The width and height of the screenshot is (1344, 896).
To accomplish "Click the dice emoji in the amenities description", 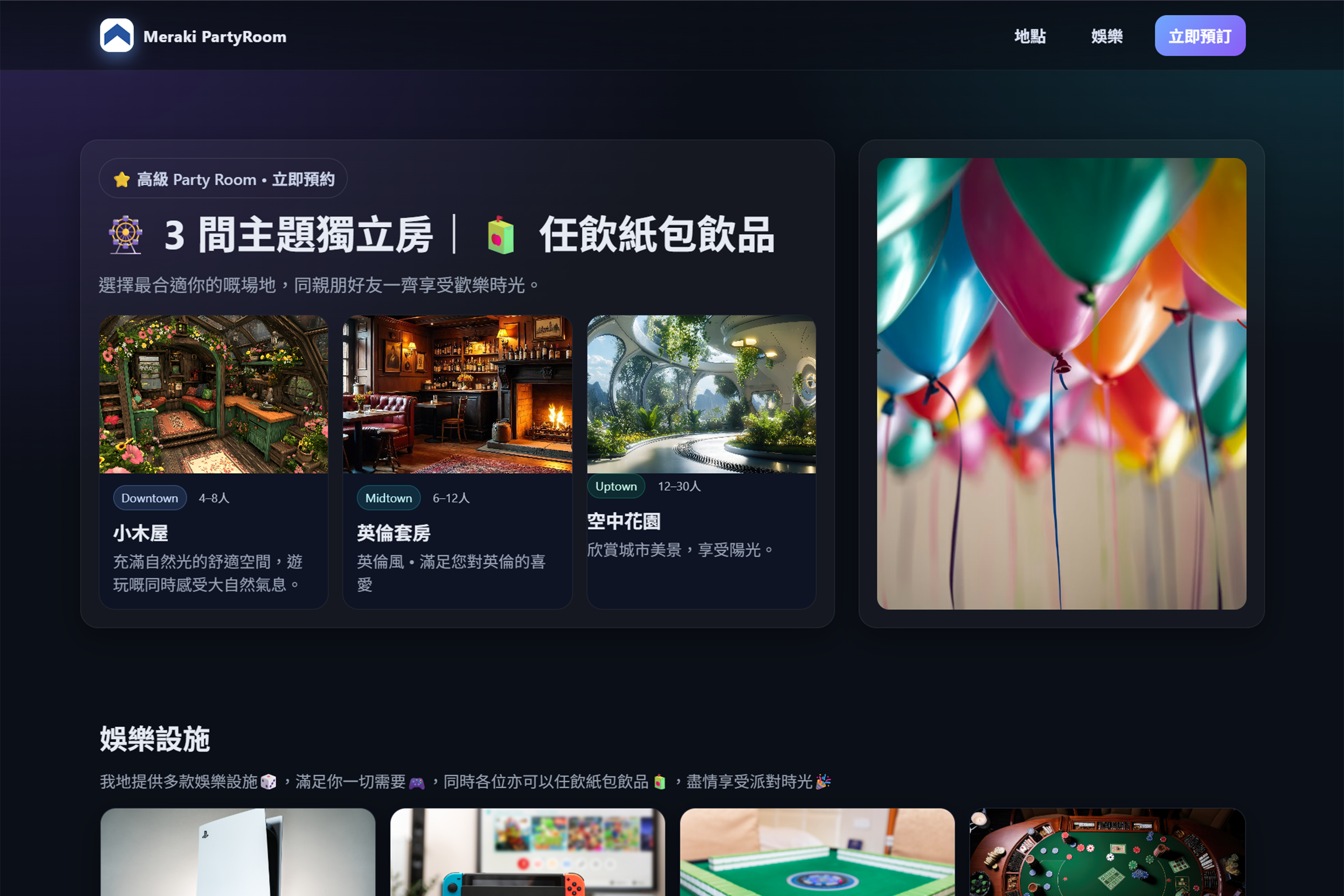I will (268, 782).
